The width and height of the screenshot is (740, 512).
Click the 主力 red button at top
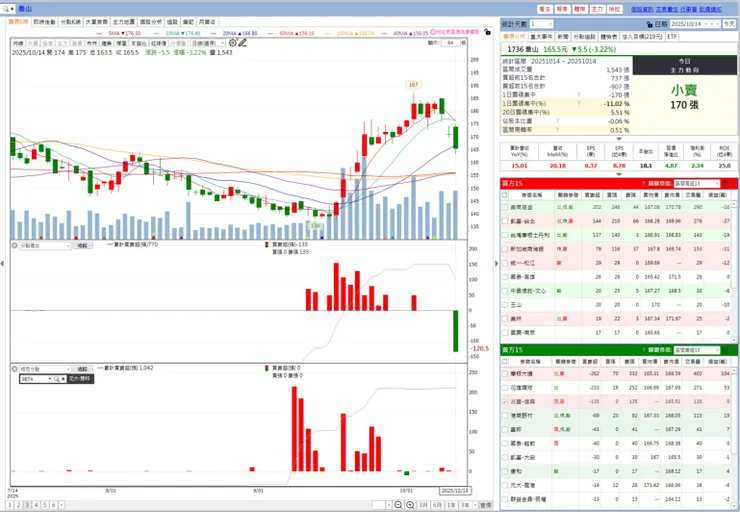point(597,9)
